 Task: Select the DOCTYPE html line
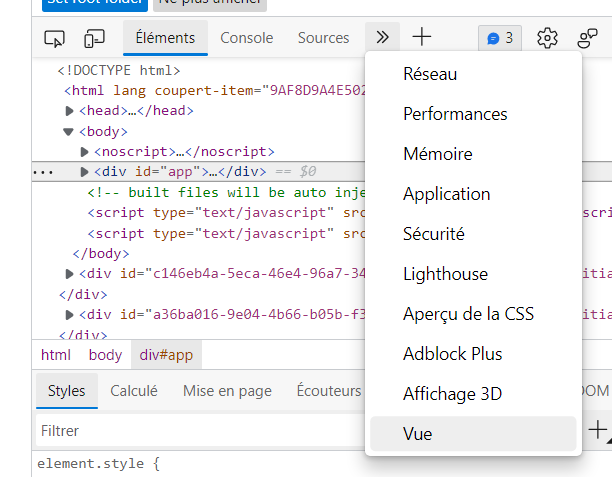click(x=119, y=71)
